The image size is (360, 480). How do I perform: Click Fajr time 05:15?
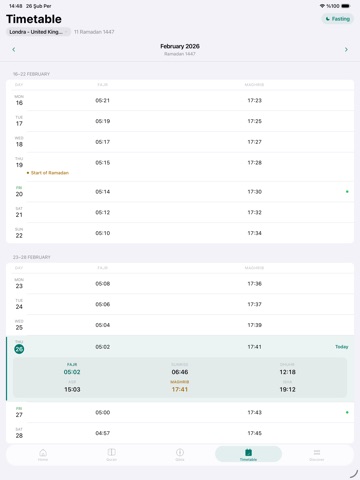[103, 163]
